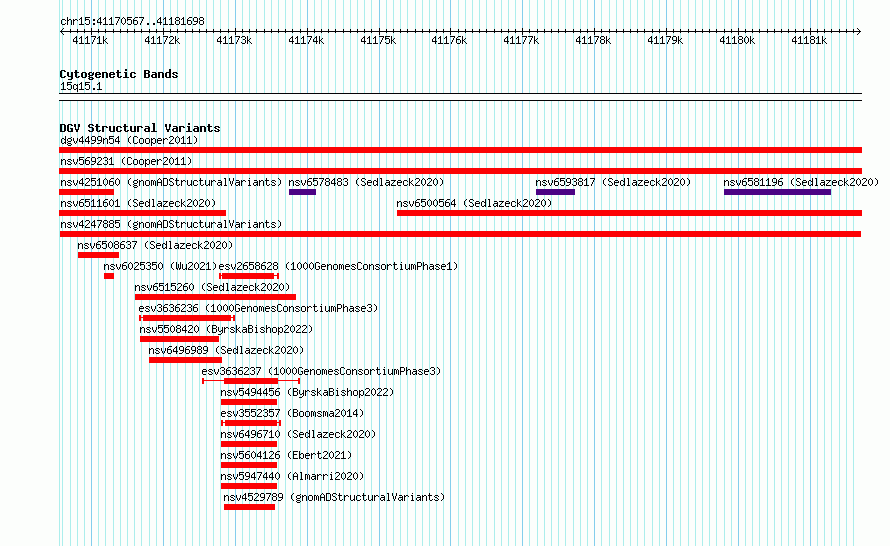The width and height of the screenshot is (890, 546).
Task: Click the red bar under nsv6496989
Action: point(185,360)
